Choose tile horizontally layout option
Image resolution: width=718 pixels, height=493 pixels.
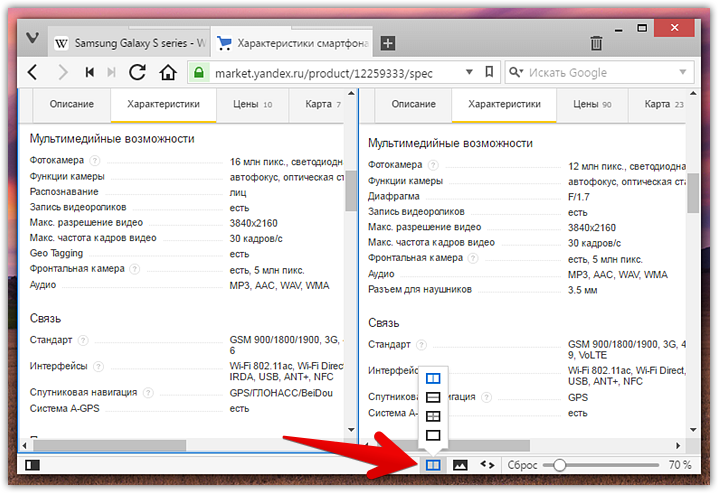[x=433, y=397]
